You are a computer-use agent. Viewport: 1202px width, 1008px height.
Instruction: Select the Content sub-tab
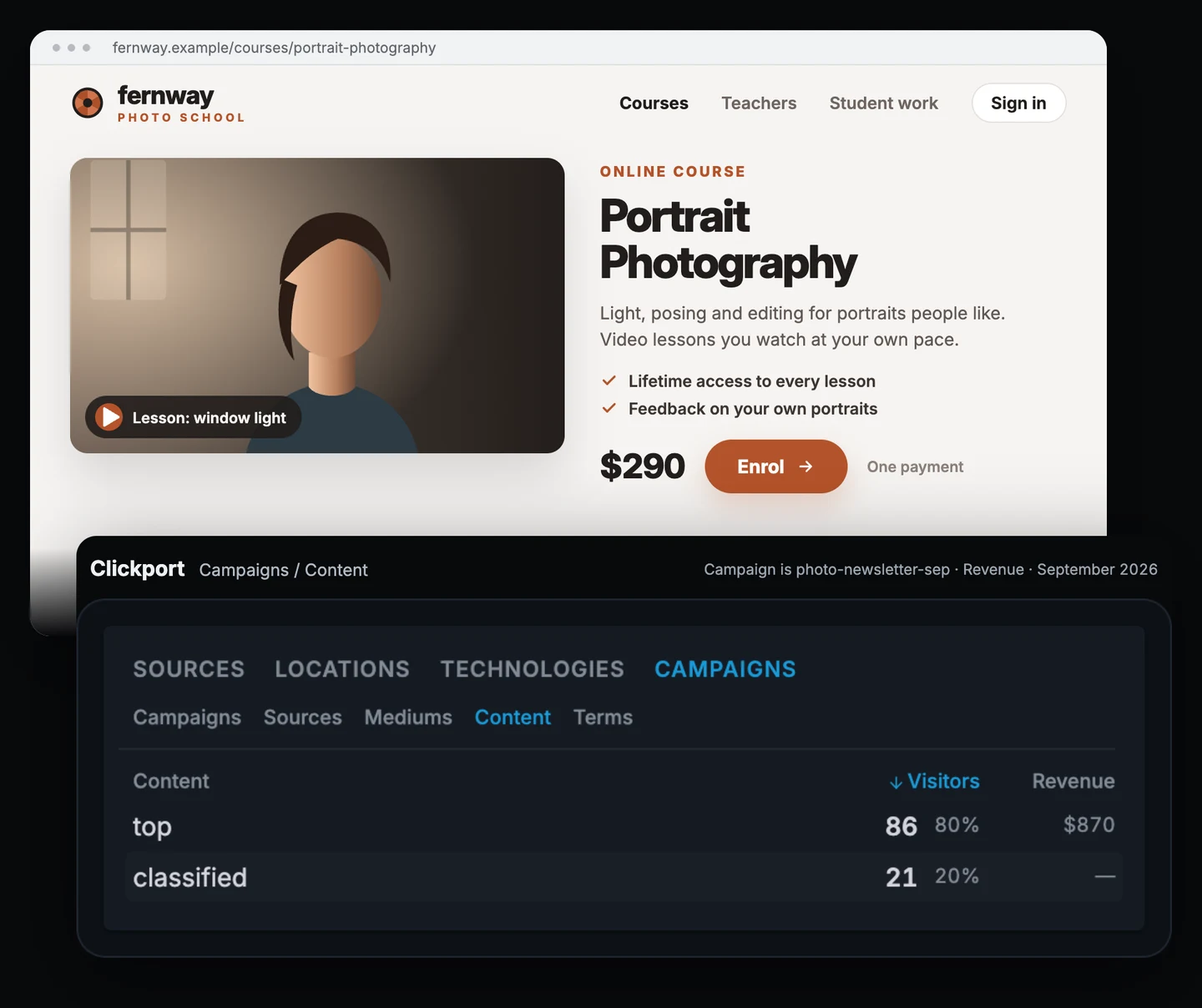pyautogui.click(x=513, y=718)
